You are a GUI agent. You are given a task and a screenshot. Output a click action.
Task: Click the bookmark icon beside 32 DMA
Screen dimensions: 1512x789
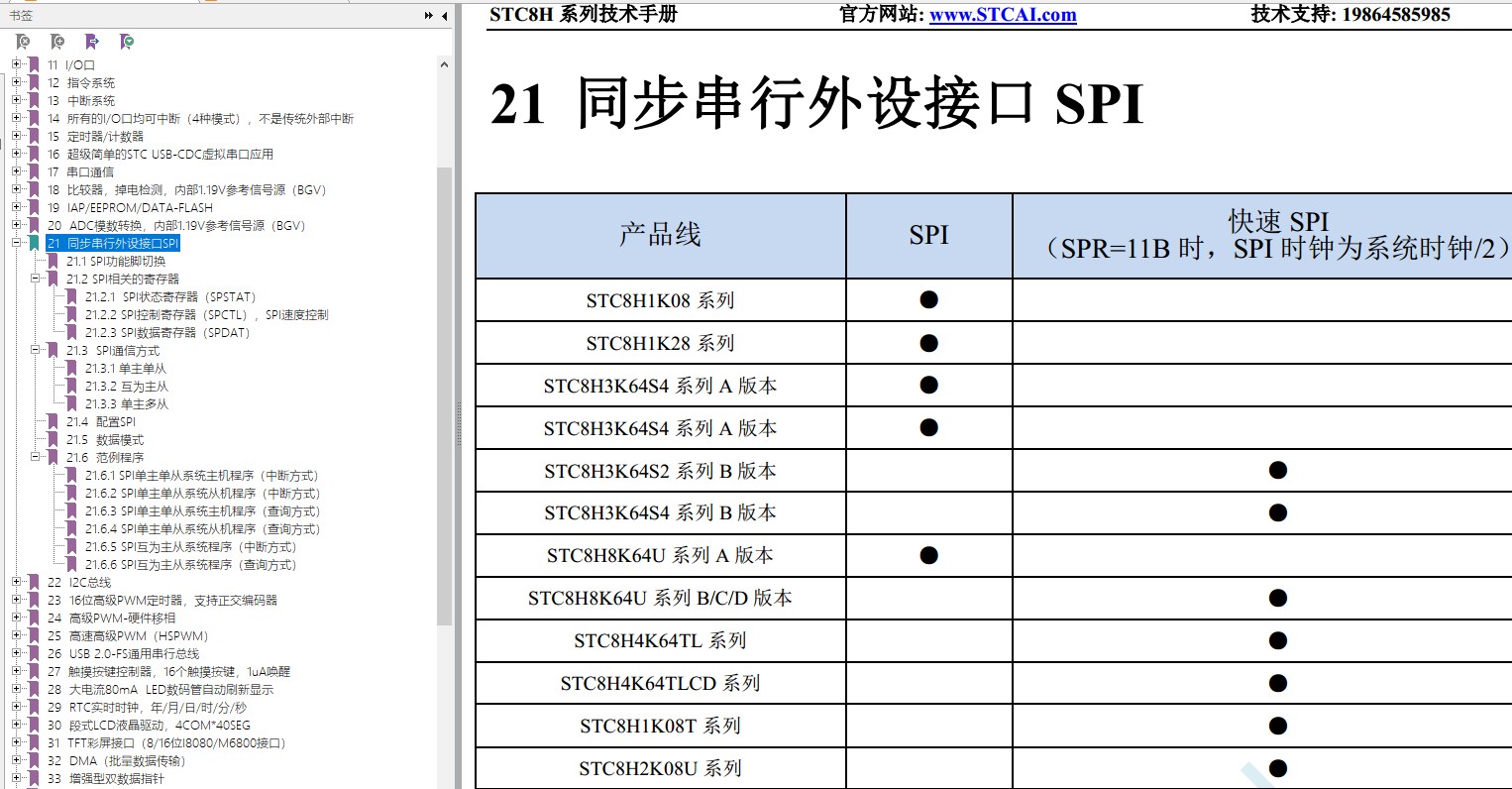(35, 761)
